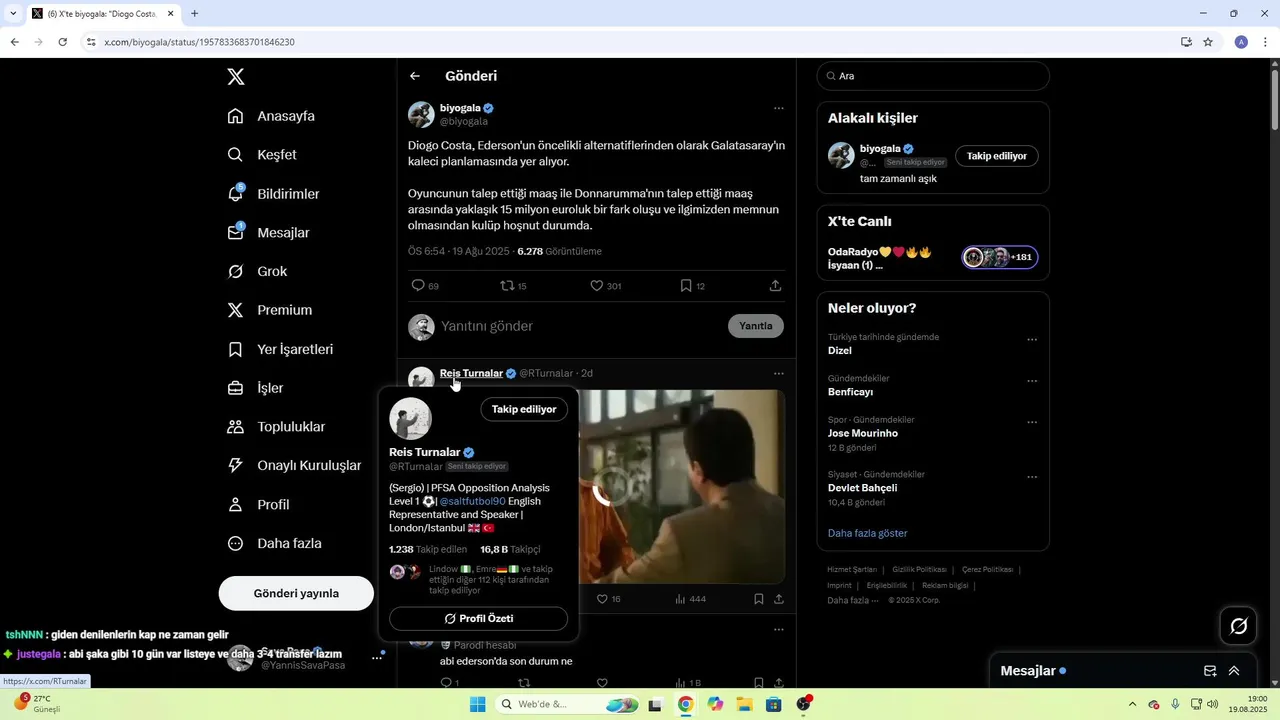Click the Yanıtla button
This screenshot has height=720, width=1280.
coord(756,326)
